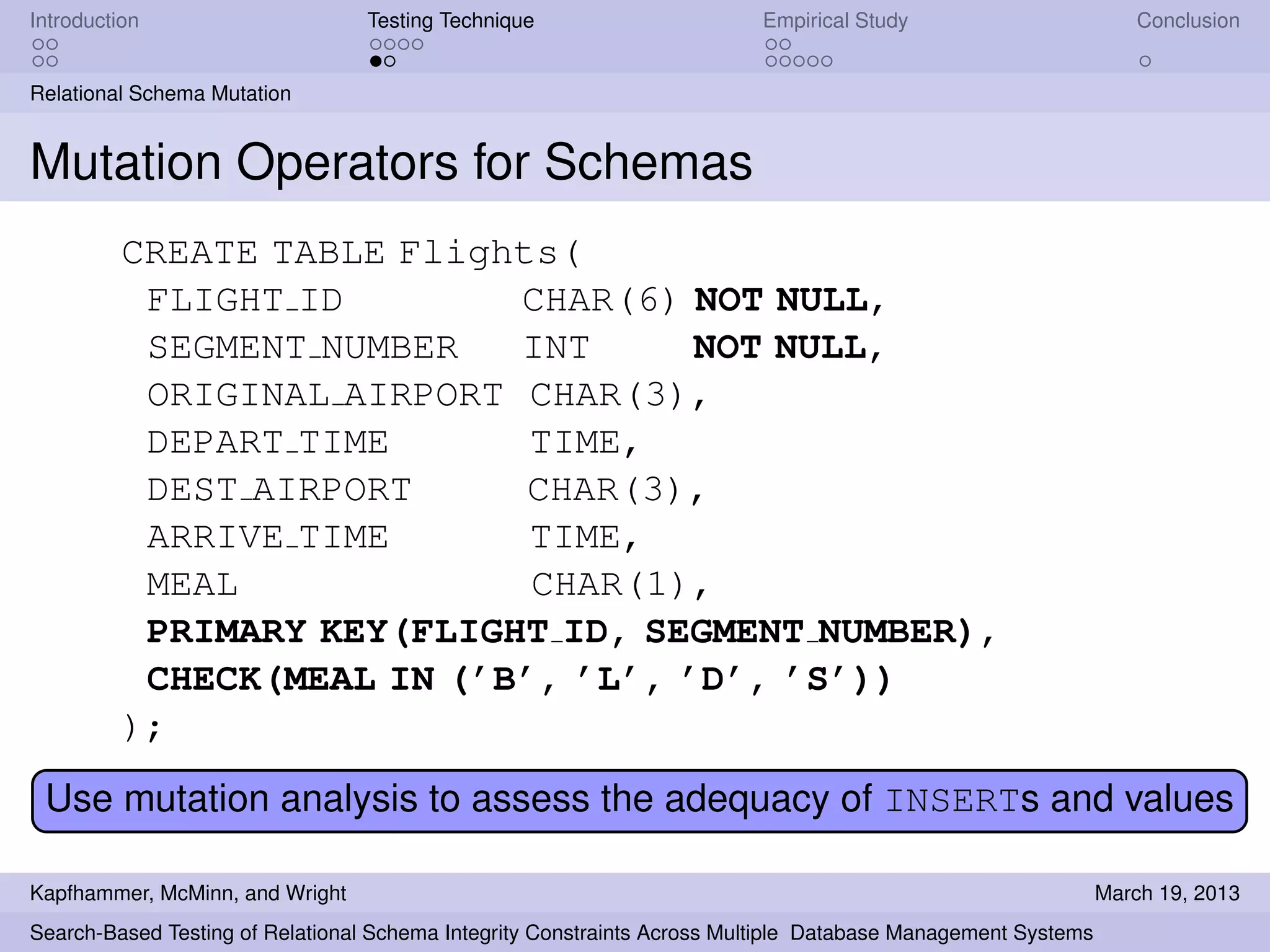
Task: Click the Relational Schema Mutation subsection label
Action: point(161,94)
